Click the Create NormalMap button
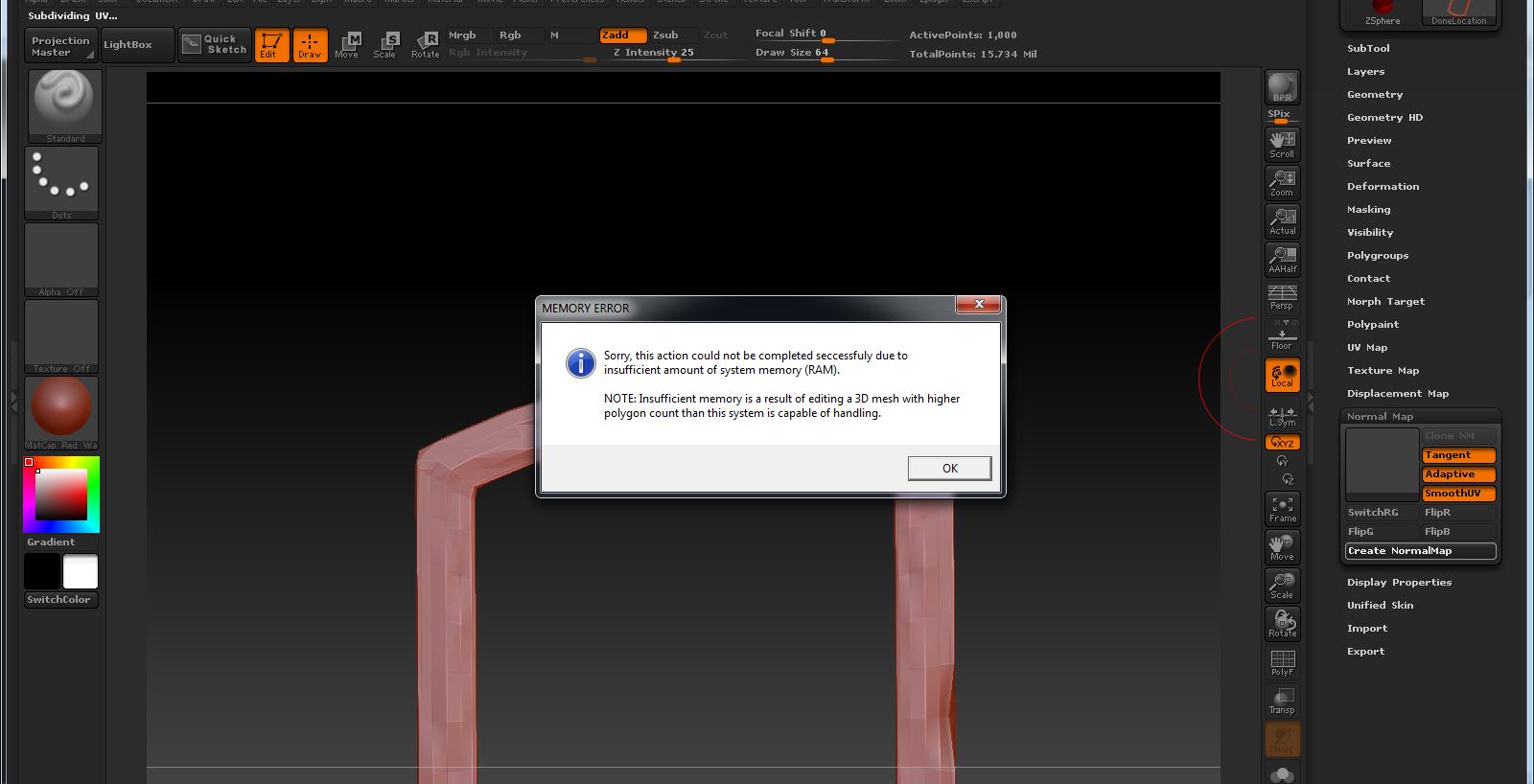This screenshot has height=784, width=1534. (x=1421, y=551)
